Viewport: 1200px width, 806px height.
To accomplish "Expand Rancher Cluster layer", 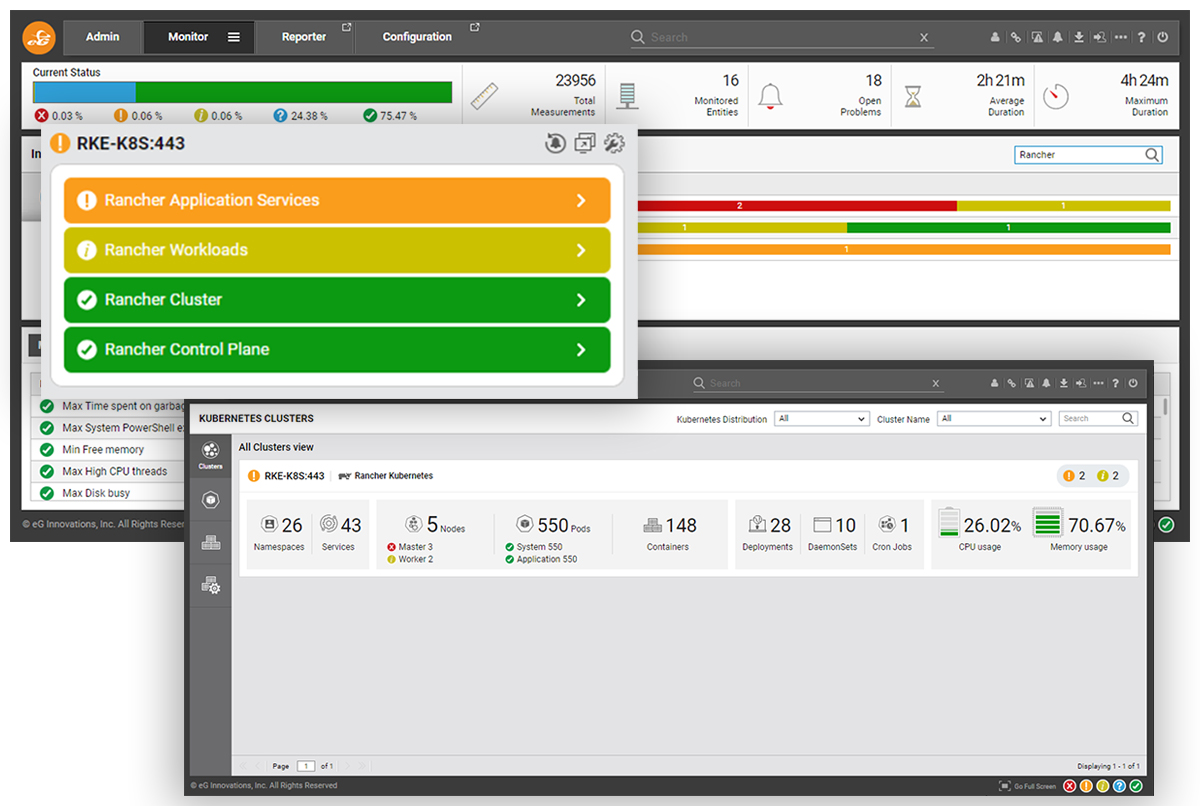I will click(337, 300).
